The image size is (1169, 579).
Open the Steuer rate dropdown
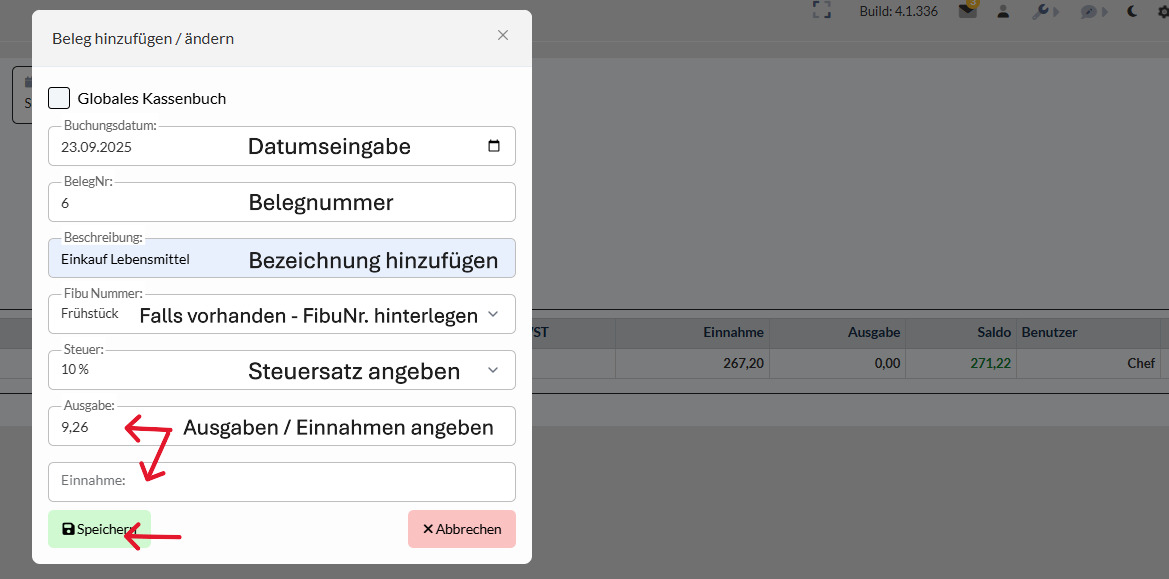(x=492, y=370)
